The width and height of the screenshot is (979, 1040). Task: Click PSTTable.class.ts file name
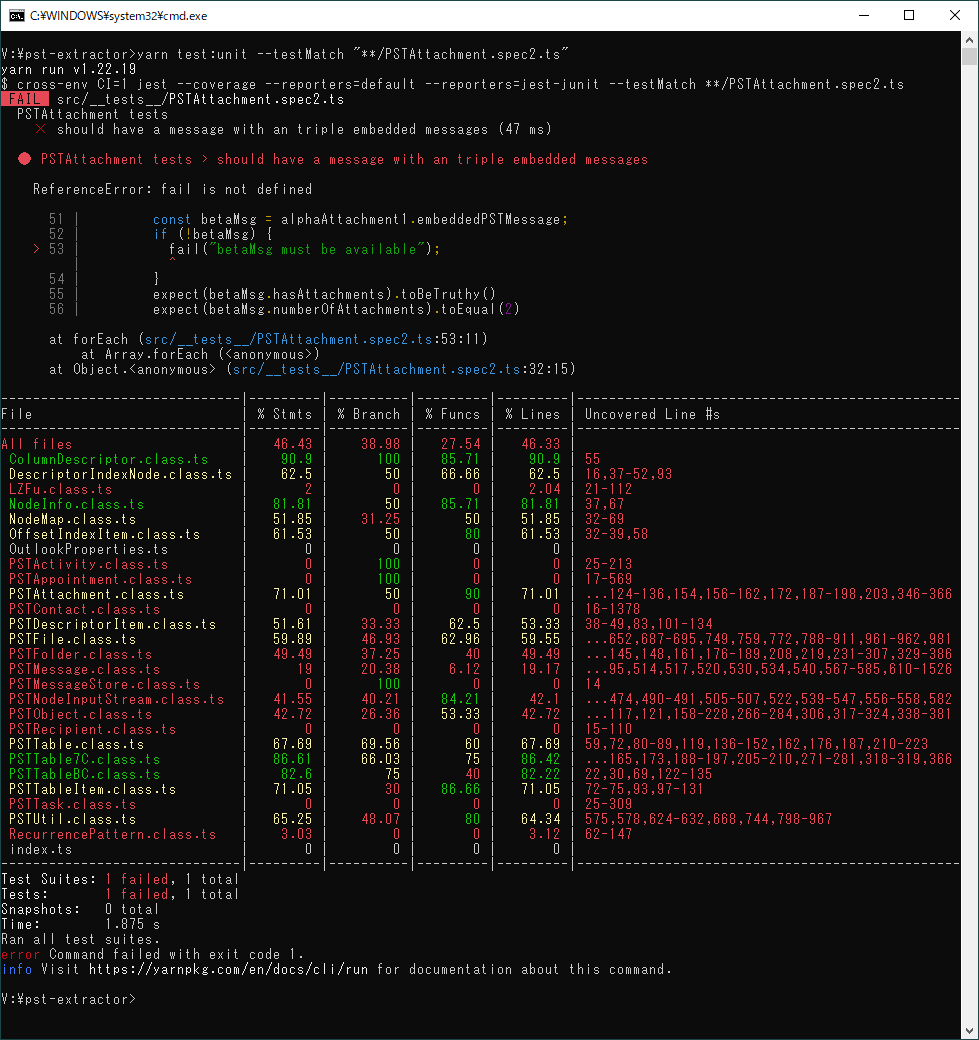[76, 745]
